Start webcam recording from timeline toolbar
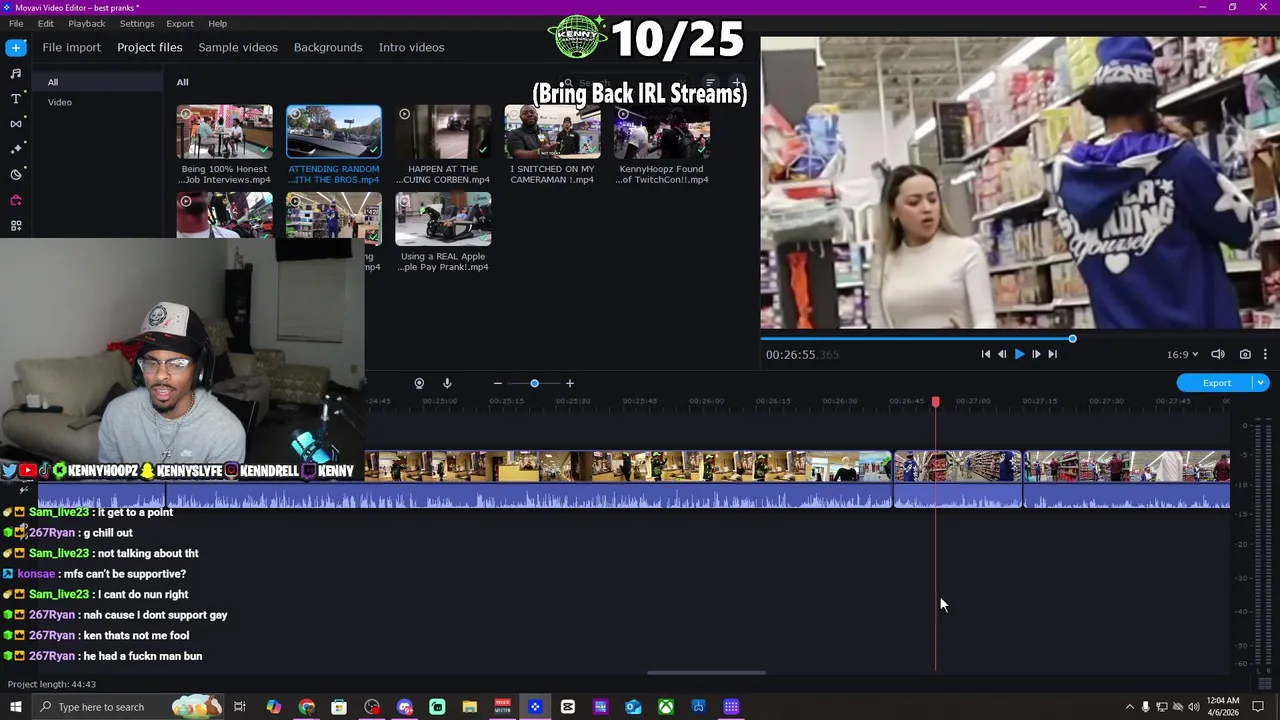The width and height of the screenshot is (1280, 720). pyautogui.click(x=419, y=383)
